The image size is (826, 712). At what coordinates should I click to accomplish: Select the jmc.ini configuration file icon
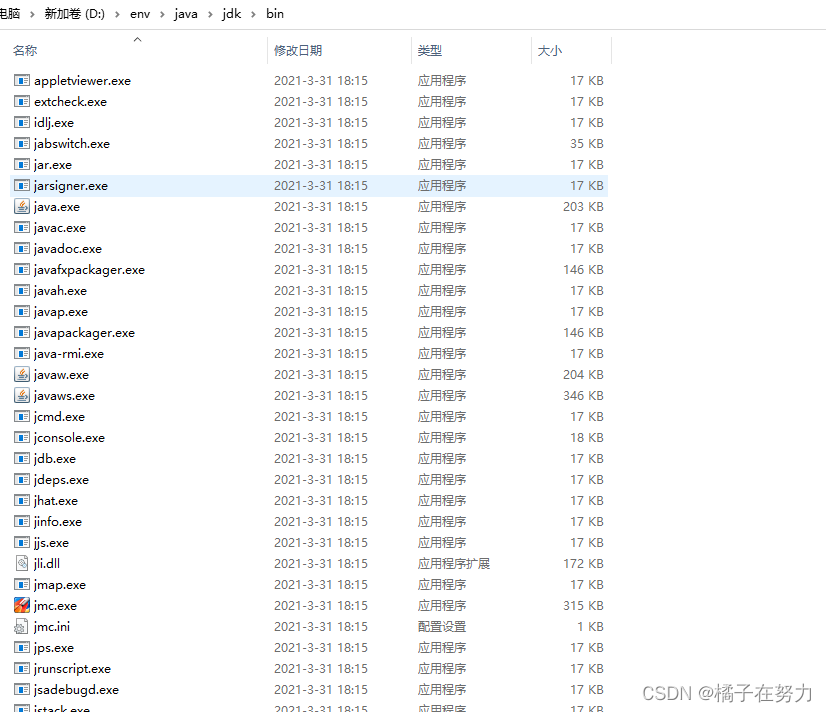22,626
